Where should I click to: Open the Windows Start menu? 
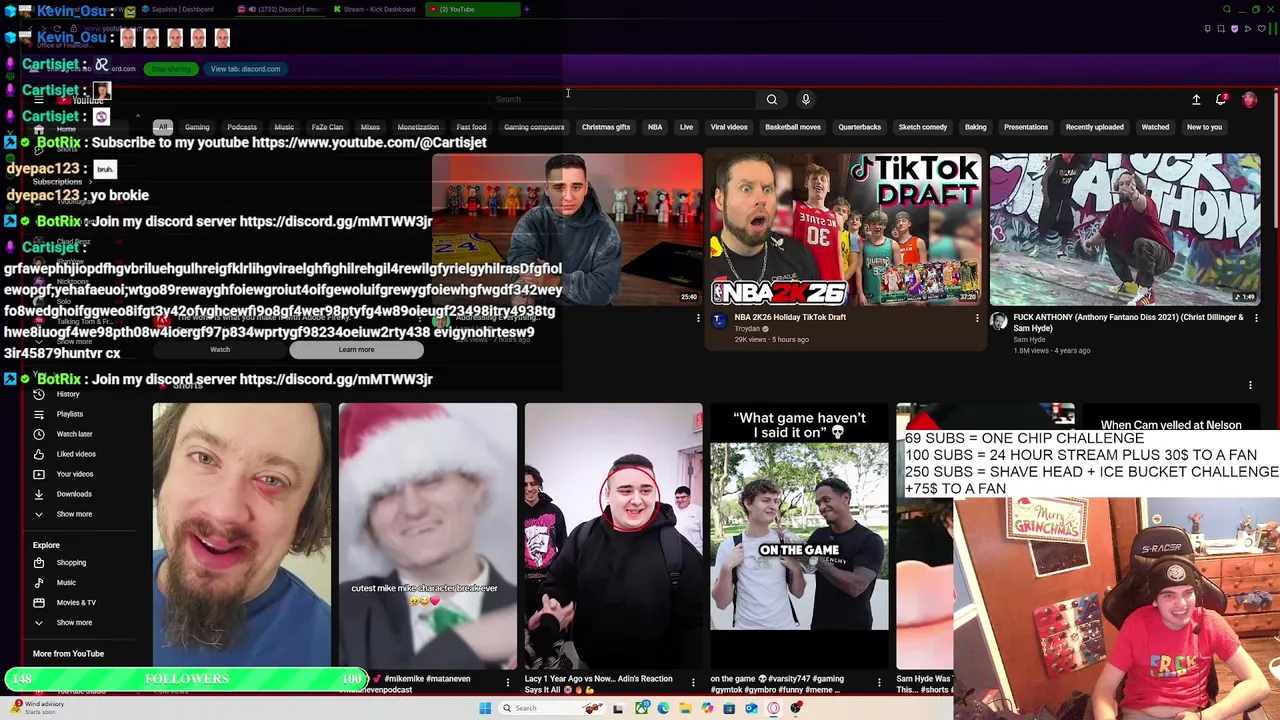[485, 708]
